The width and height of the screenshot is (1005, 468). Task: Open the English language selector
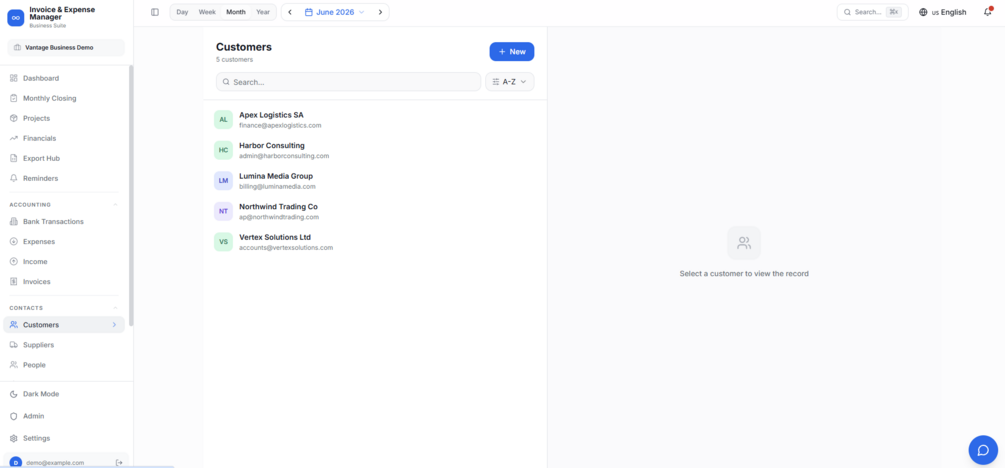[942, 12]
